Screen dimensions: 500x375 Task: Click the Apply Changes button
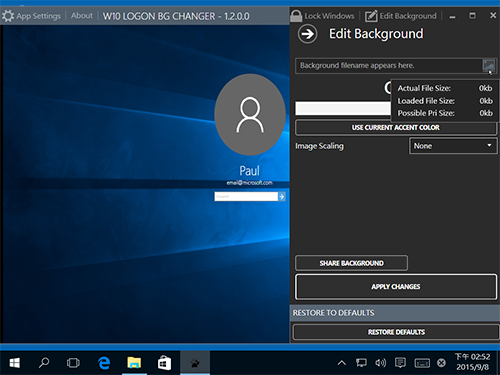[x=396, y=287]
